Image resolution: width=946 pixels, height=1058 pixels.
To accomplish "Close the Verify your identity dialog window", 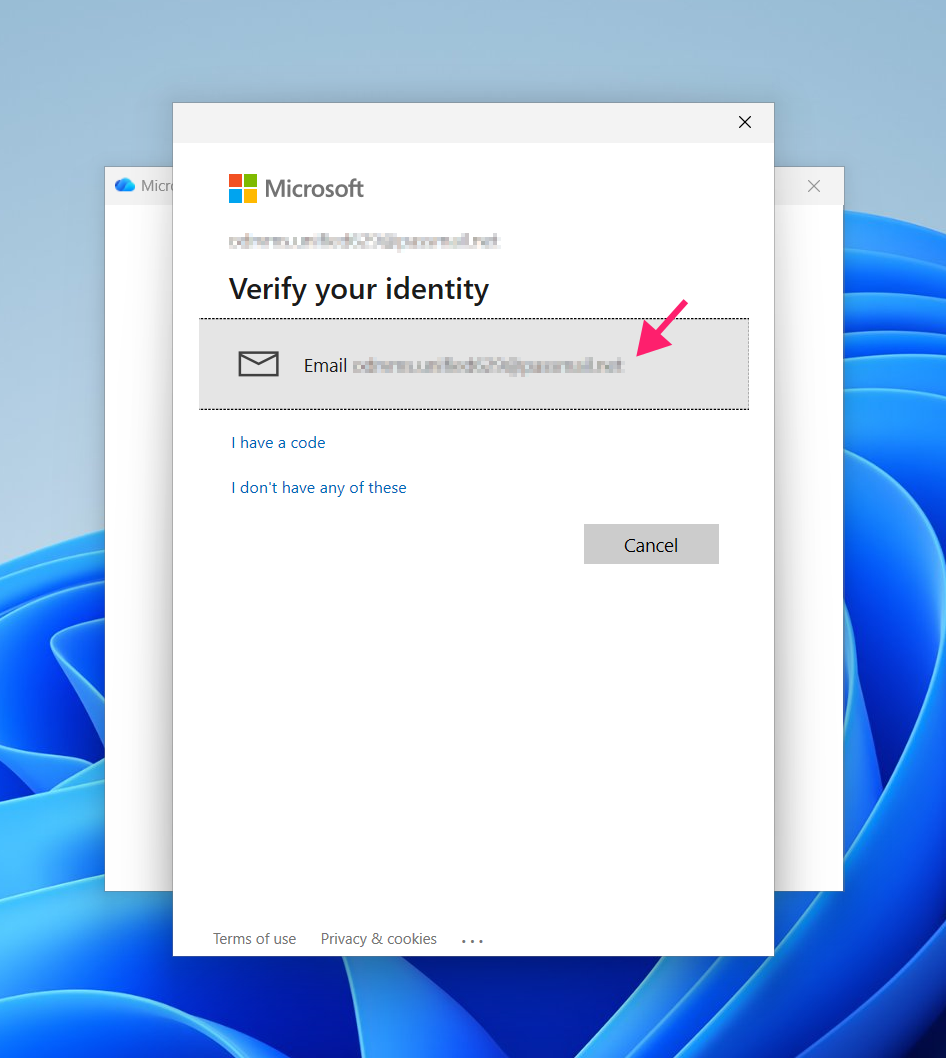I will (x=745, y=122).
